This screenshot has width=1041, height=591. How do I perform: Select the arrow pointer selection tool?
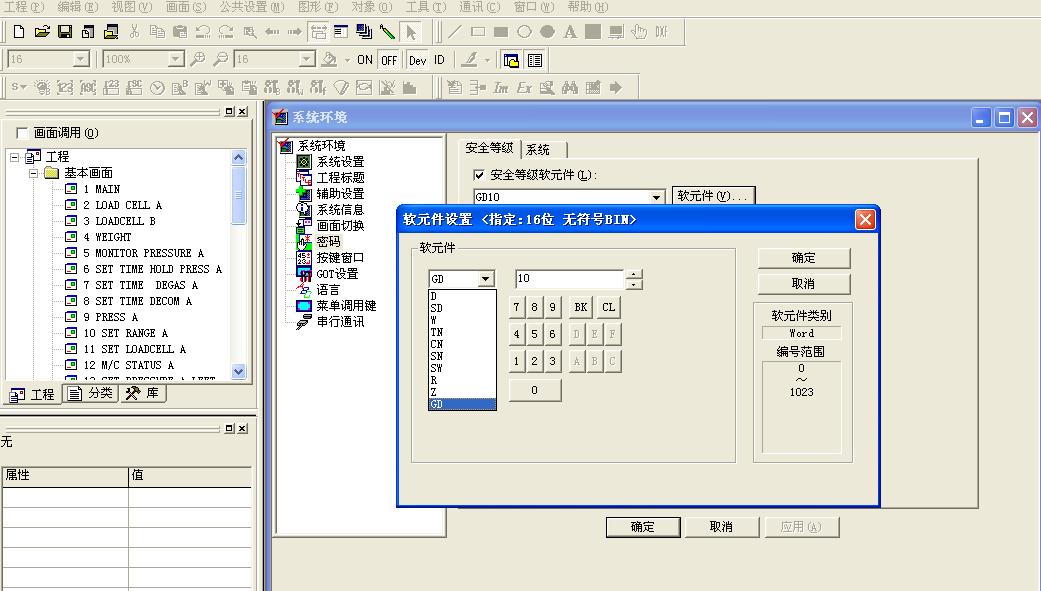410,32
